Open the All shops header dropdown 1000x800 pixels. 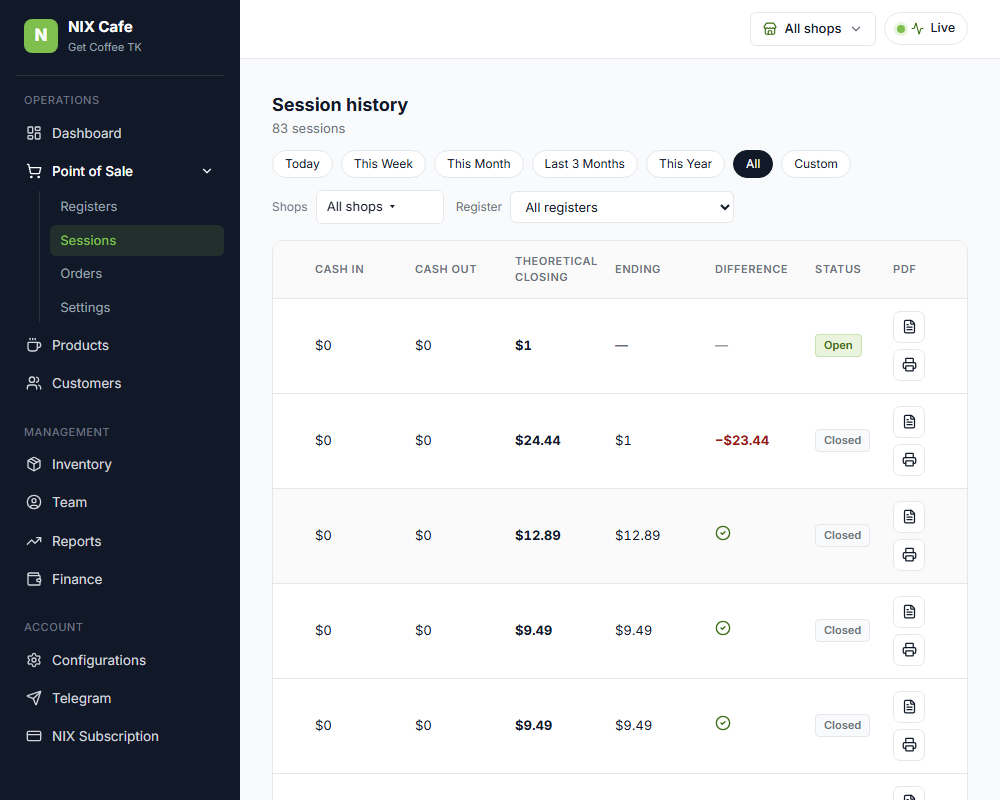tap(812, 29)
